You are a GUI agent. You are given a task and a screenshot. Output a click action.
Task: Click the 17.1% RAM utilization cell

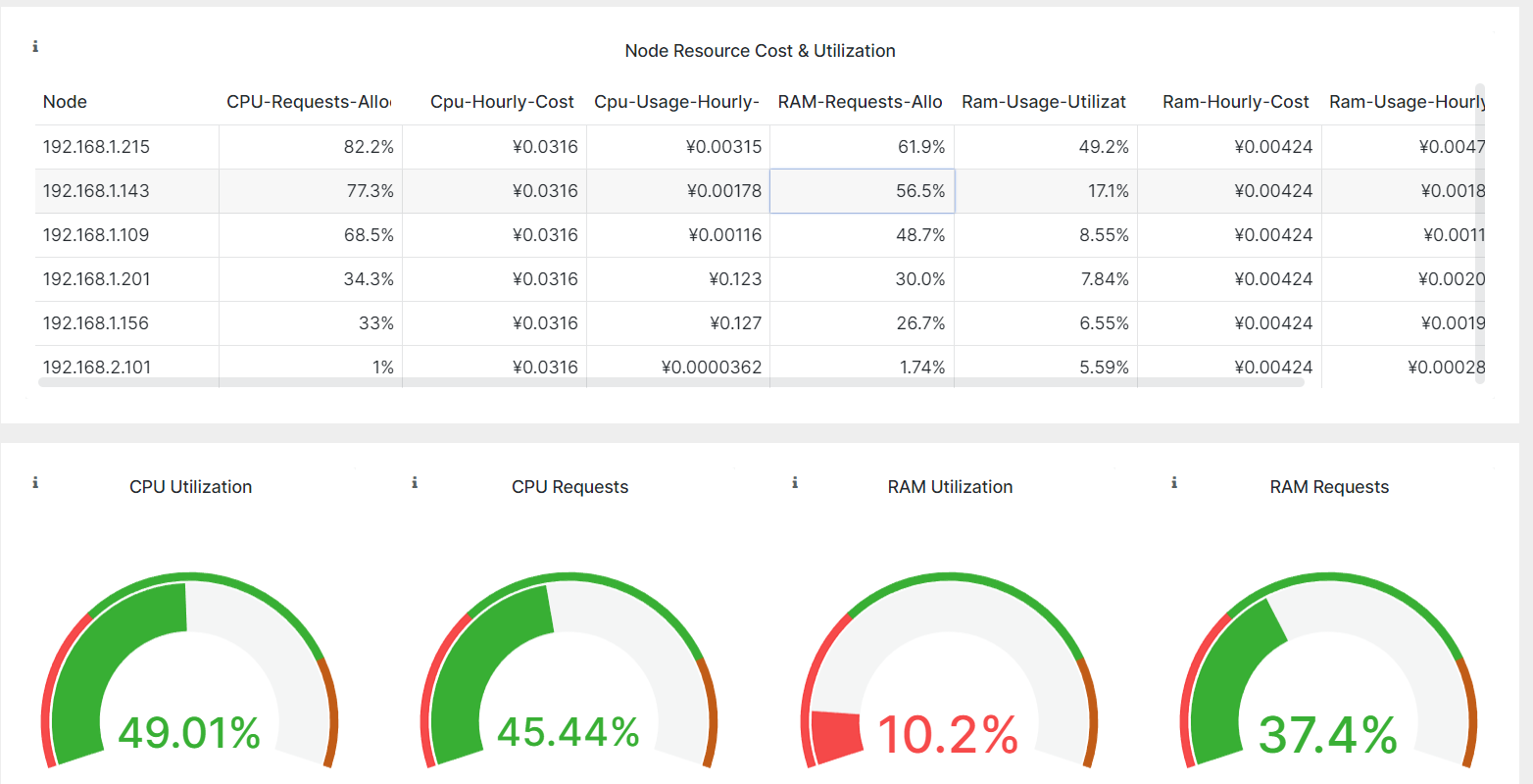(1046, 191)
